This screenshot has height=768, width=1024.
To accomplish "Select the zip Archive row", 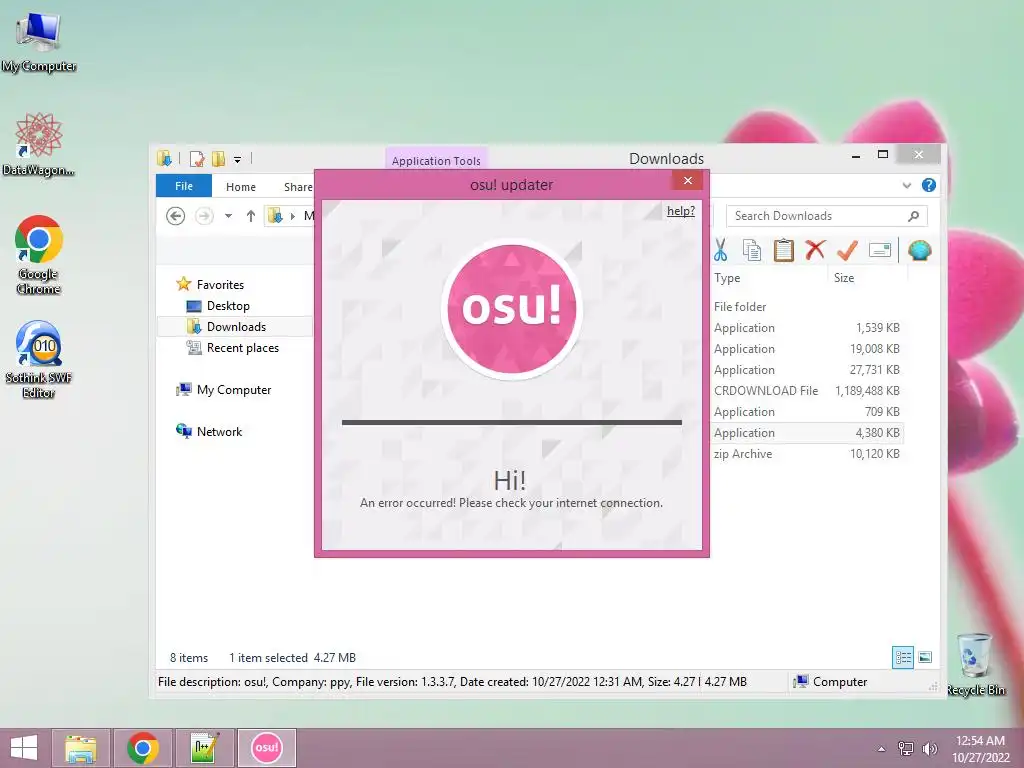I will point(807,454).
